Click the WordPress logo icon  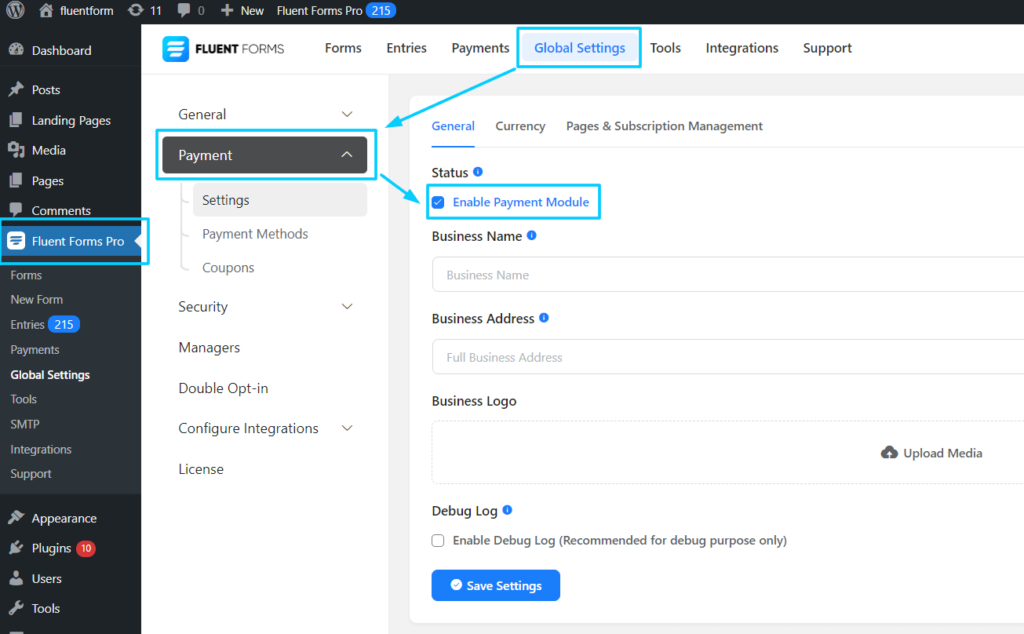tap(15, 10)
